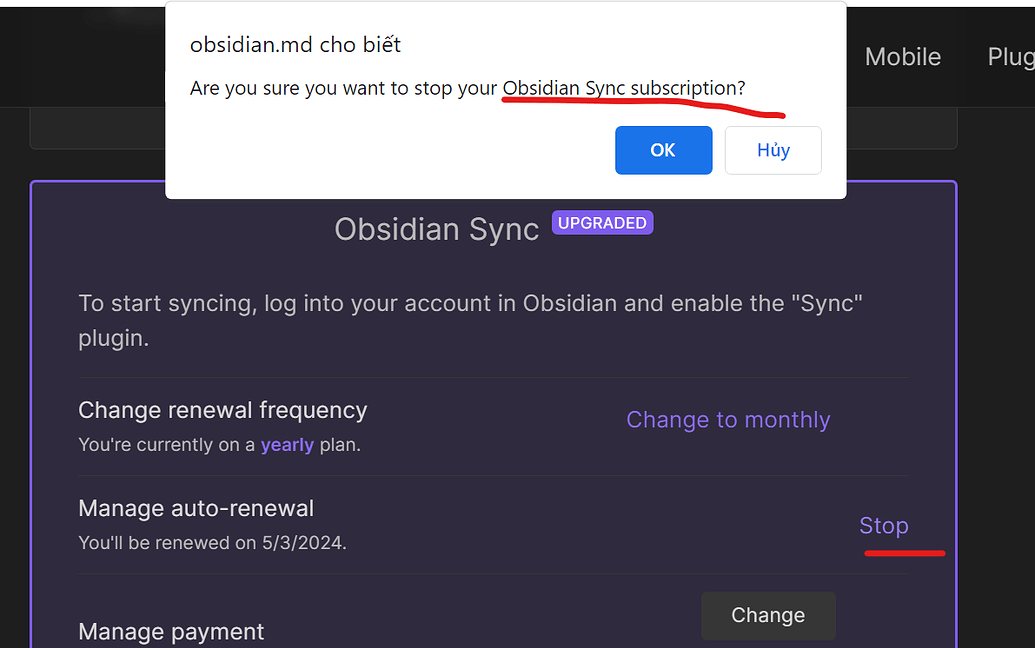Select the Manage payment row label
The width and height of the screenshot is (1035, 648).
(170, 631)
